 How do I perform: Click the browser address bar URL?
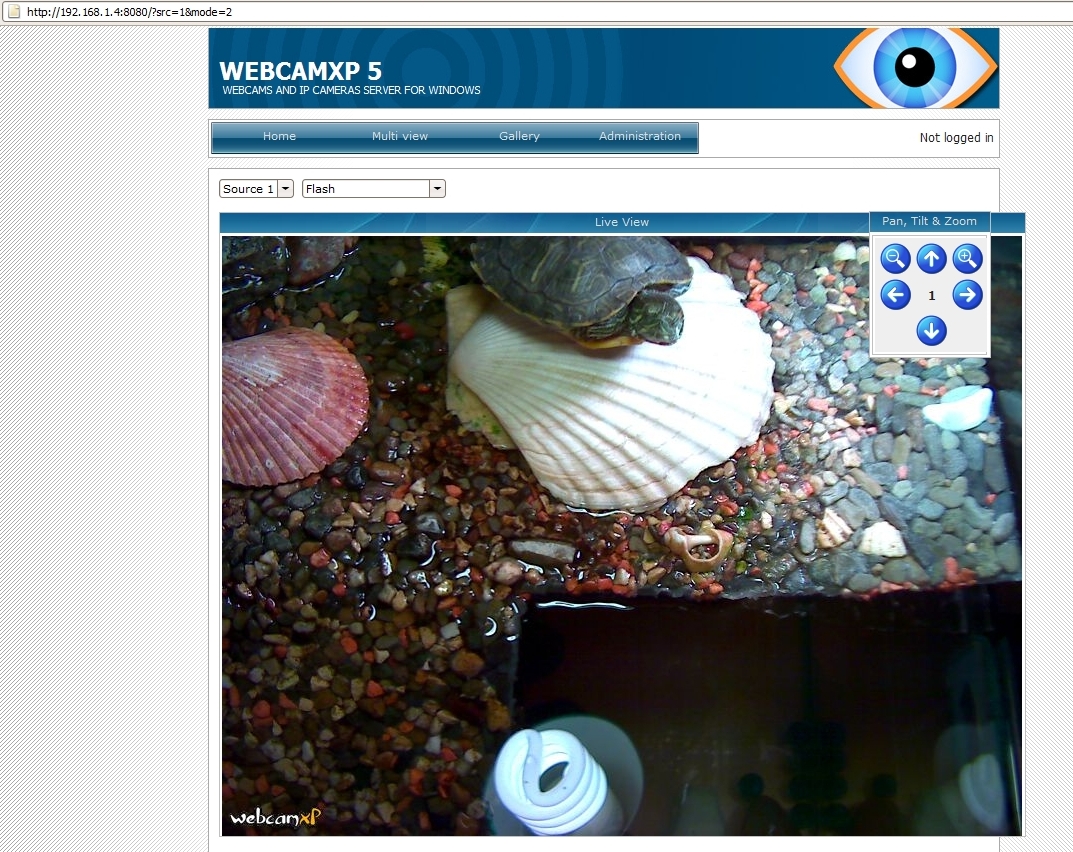click(x=129, y=12)
